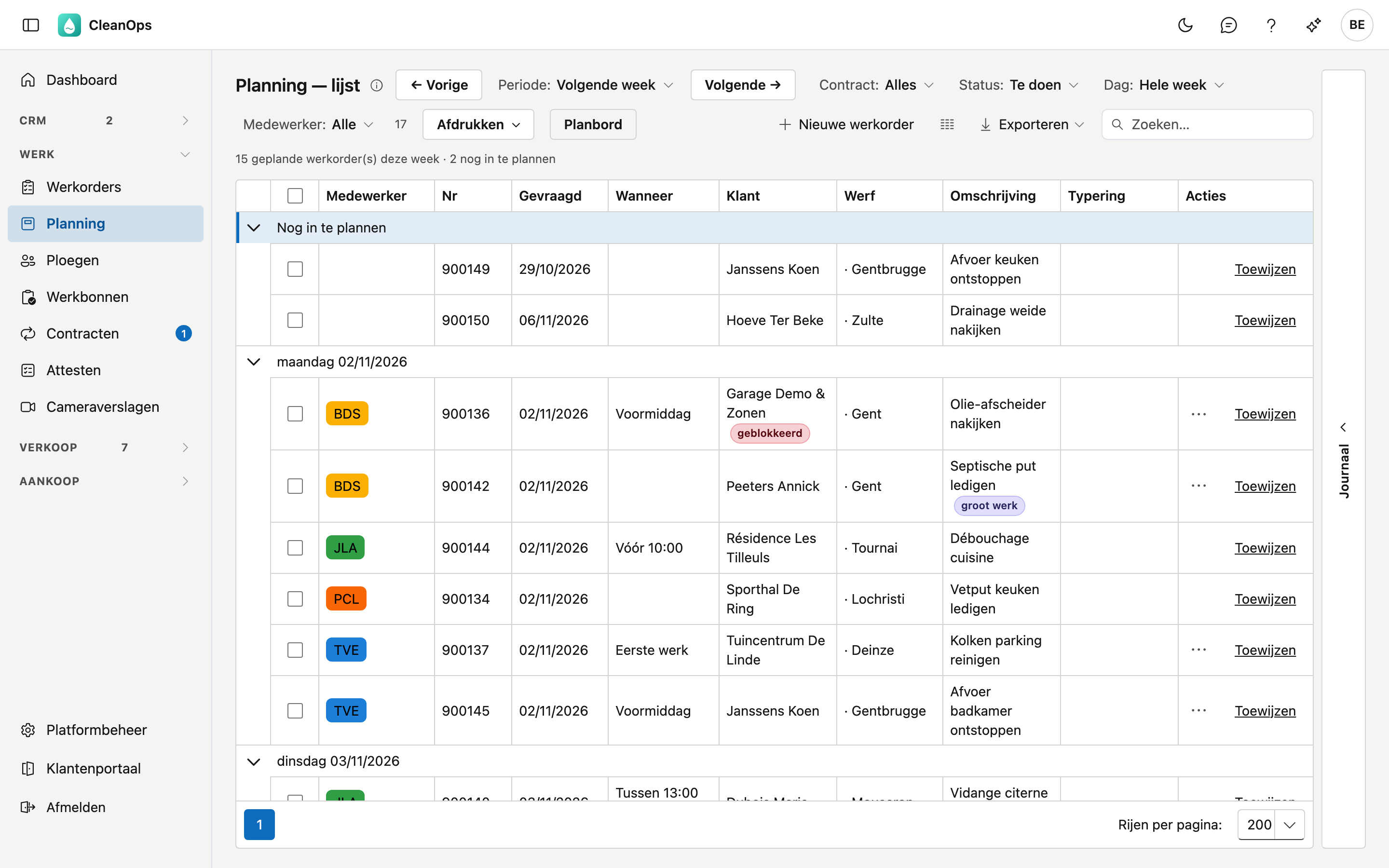The height and width of the screenshot is (868, 1389).
Task: Open actions ellipsis for order 900136
Action: [1198, 414]
